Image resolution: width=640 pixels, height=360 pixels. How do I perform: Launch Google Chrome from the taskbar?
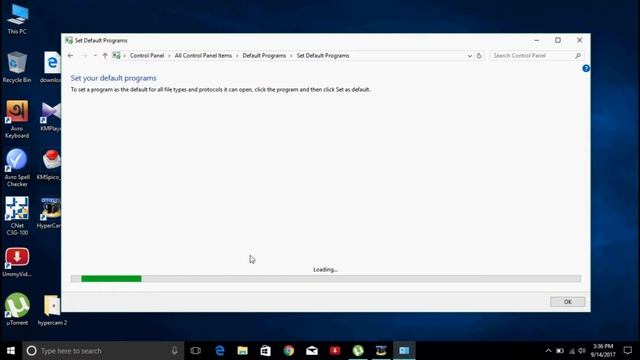(x=289, y=351)
